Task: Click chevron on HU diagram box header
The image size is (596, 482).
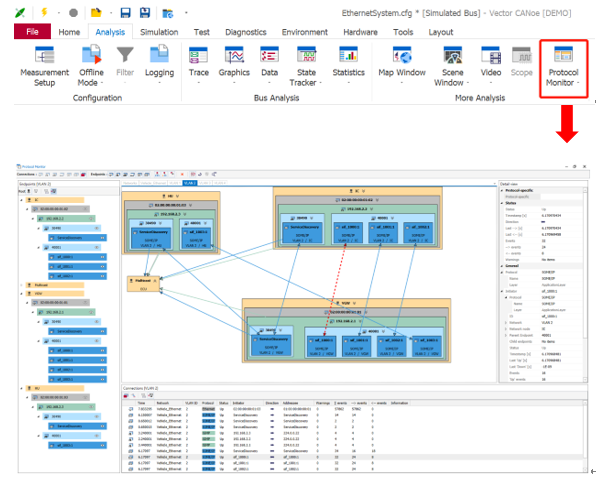Action: (x=178, y=196)
